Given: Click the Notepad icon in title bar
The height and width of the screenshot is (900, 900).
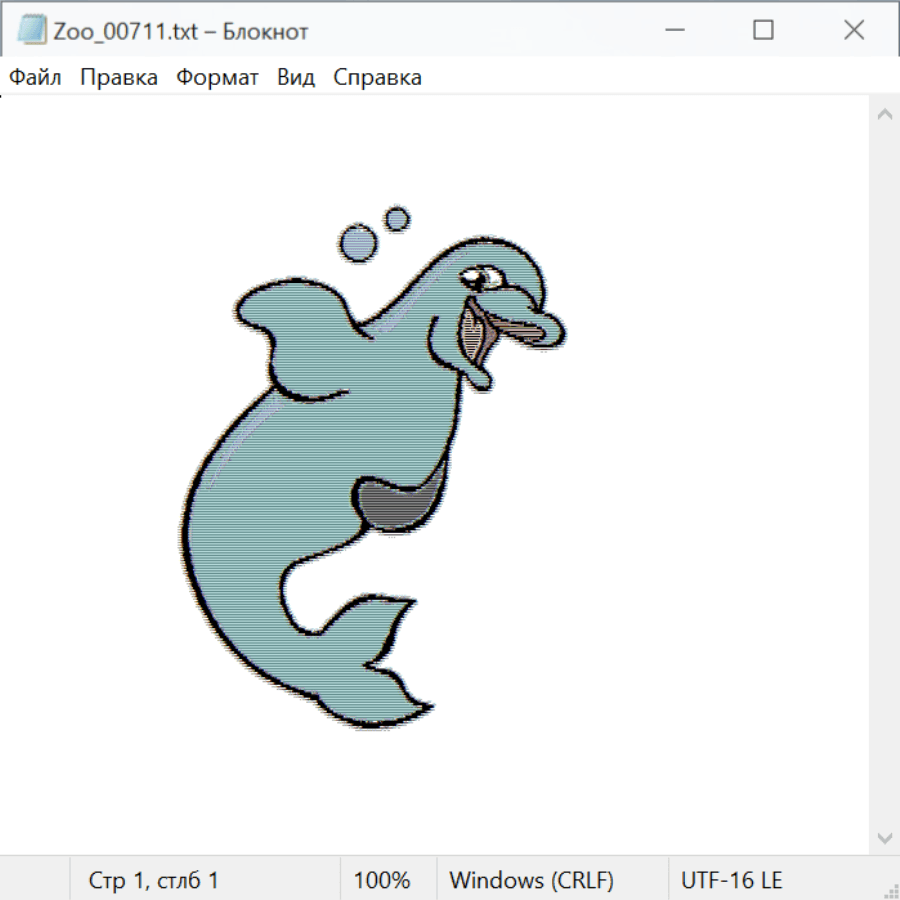Looking at the screenshot, I should tap(32, 30).
